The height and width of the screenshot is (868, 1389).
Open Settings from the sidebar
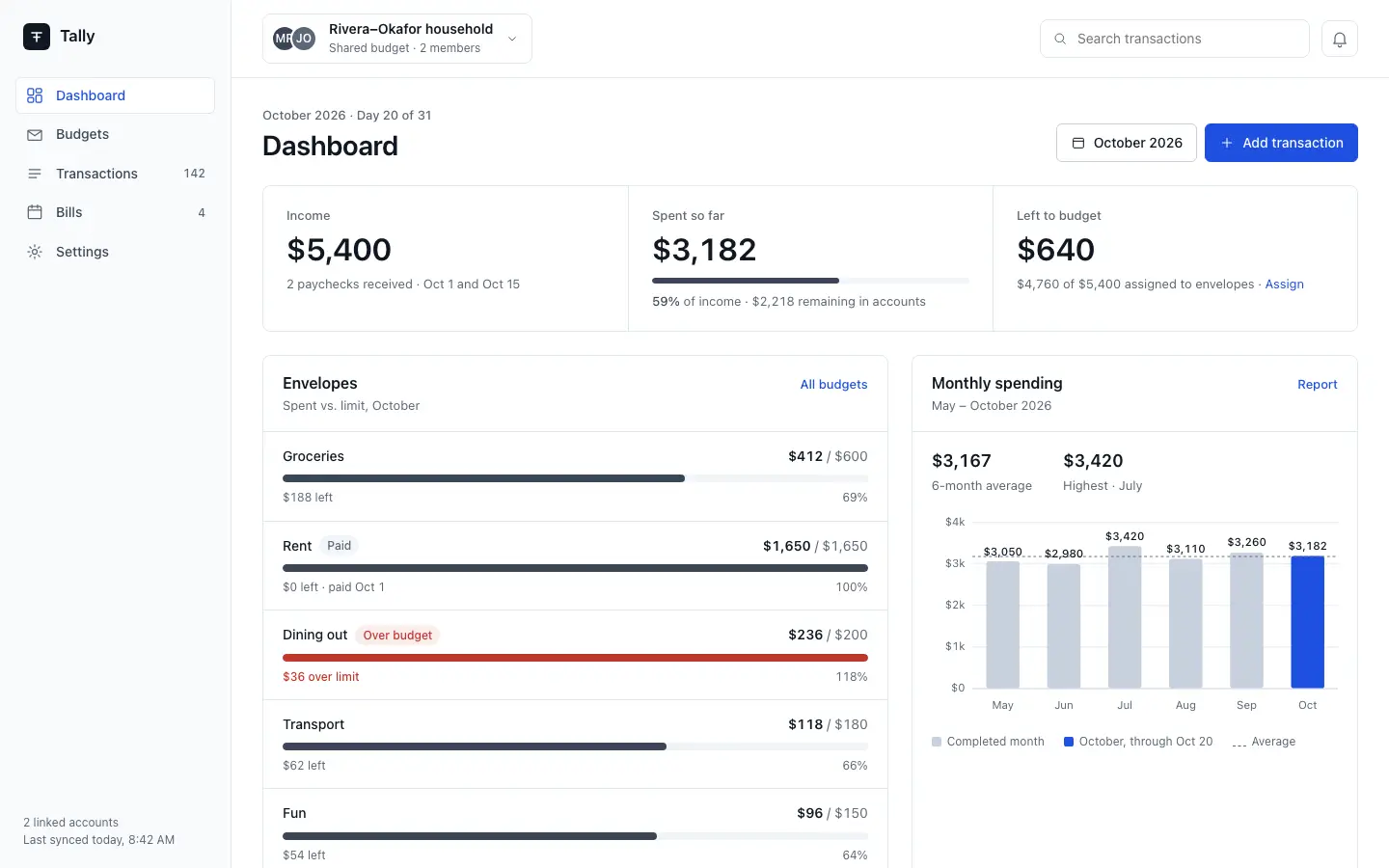pyautogui.click(x=115, y=252)
